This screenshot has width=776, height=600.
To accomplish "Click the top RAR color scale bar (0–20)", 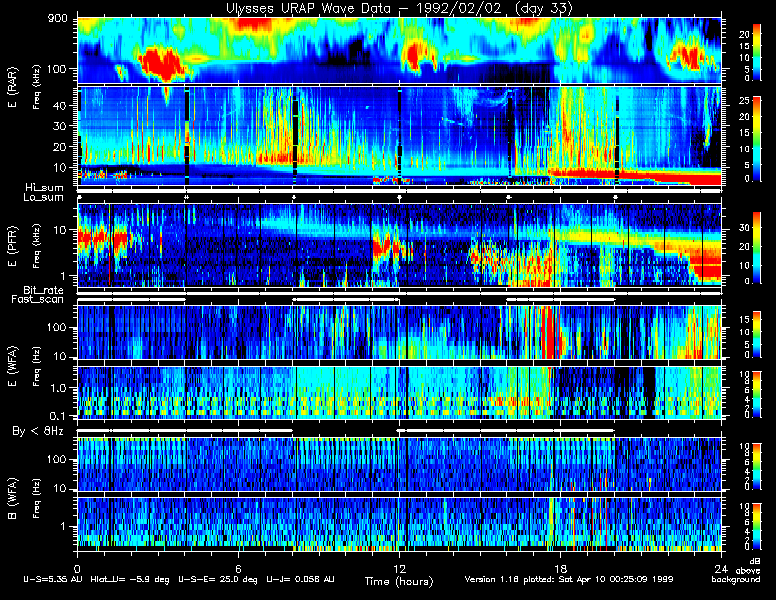I will click(757, 51).
